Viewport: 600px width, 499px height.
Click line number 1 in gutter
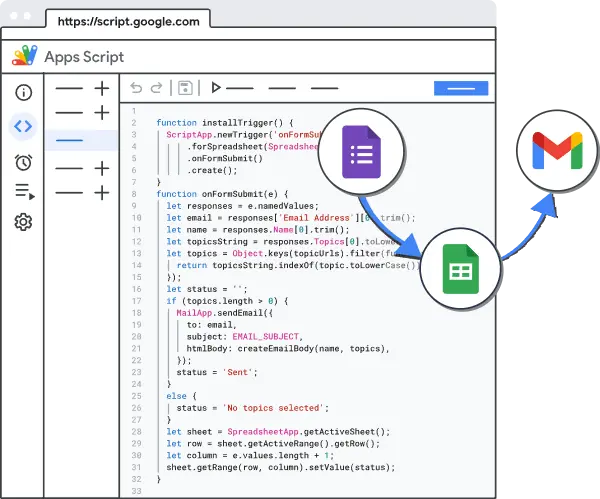click(134, 111)
